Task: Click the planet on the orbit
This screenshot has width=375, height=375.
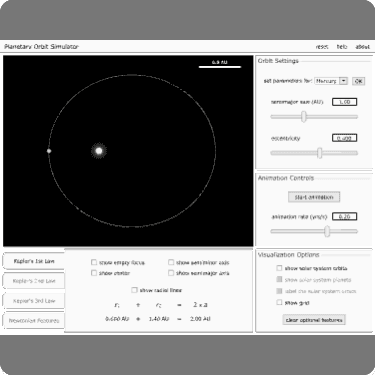Action: [x=49, y=151]
